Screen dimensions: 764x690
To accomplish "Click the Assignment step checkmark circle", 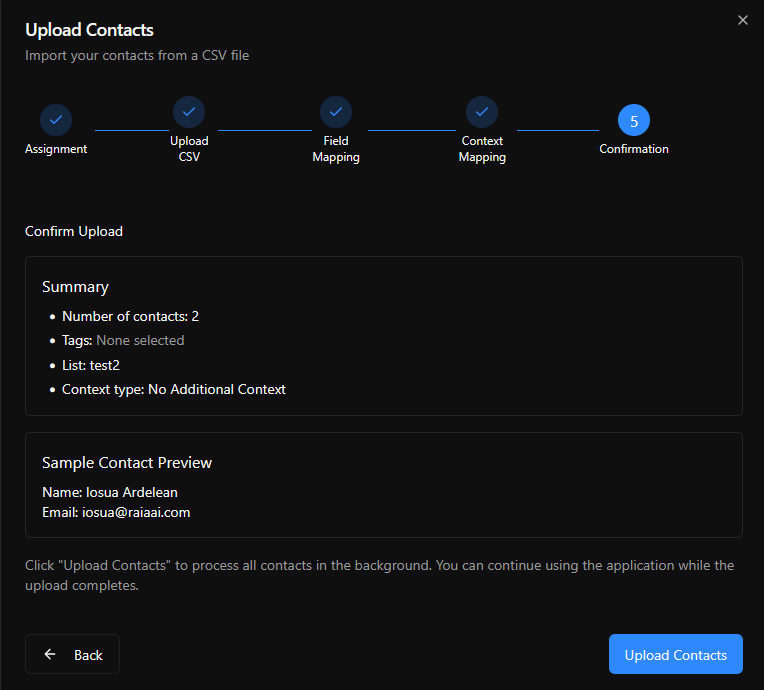I will coord(56,120).
